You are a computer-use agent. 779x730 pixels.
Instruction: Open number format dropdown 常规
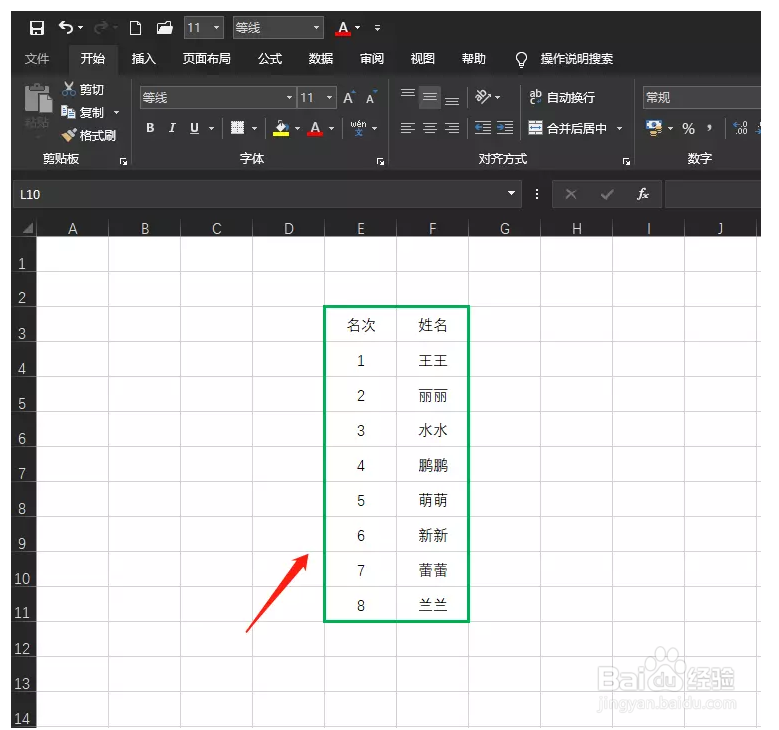pyautogui.click(x=701, y=97)
